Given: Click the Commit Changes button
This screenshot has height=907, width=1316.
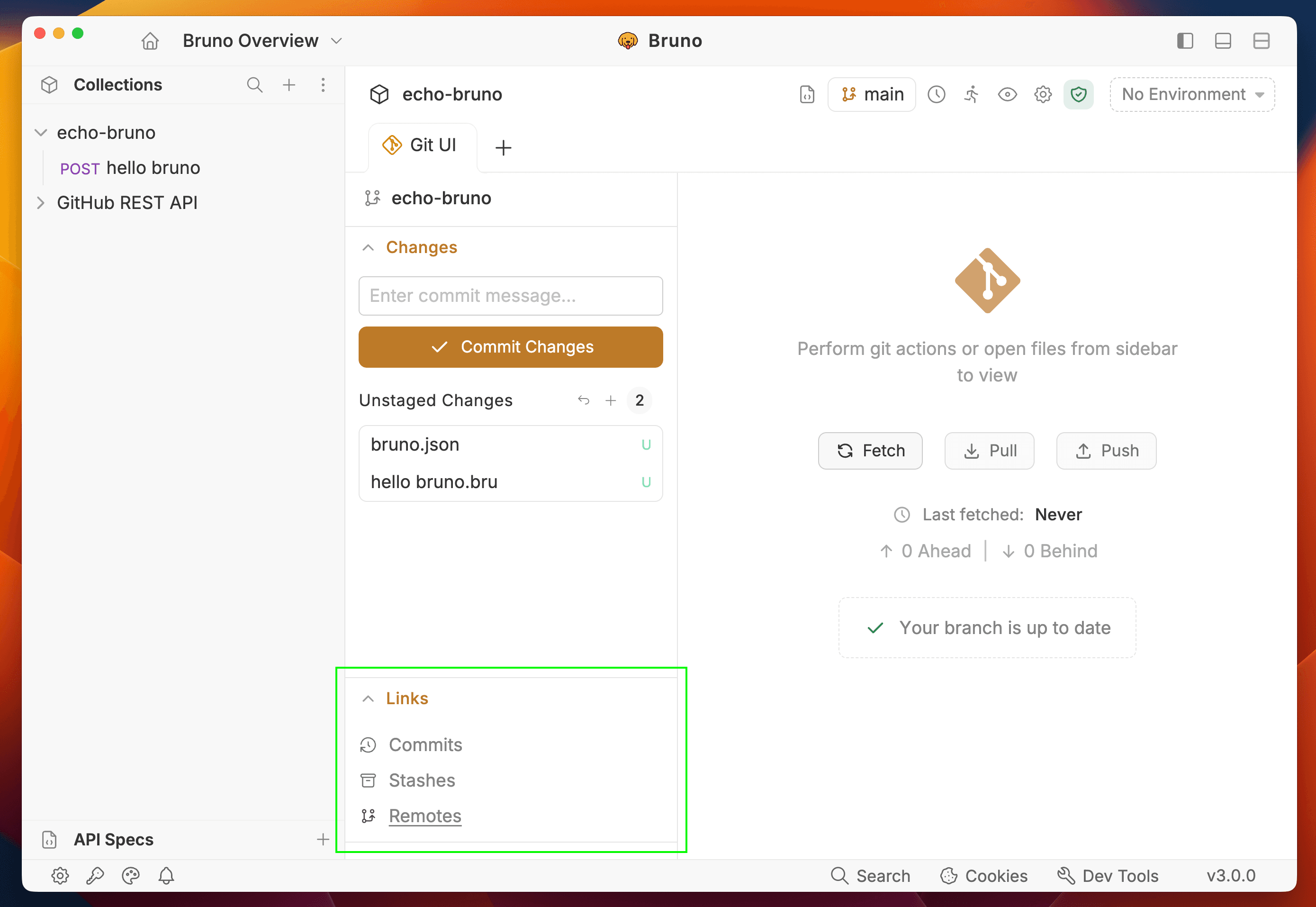Looking at the screenshot, I should pyautogui.click(x=510, y=347).
